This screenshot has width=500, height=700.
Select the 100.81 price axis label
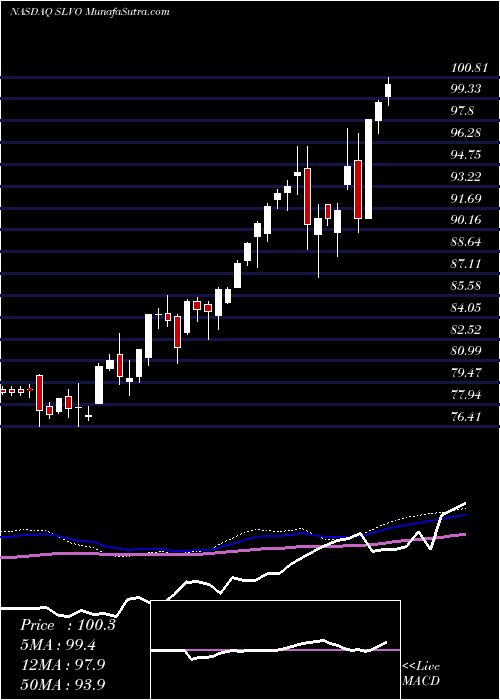pos(469,68)
